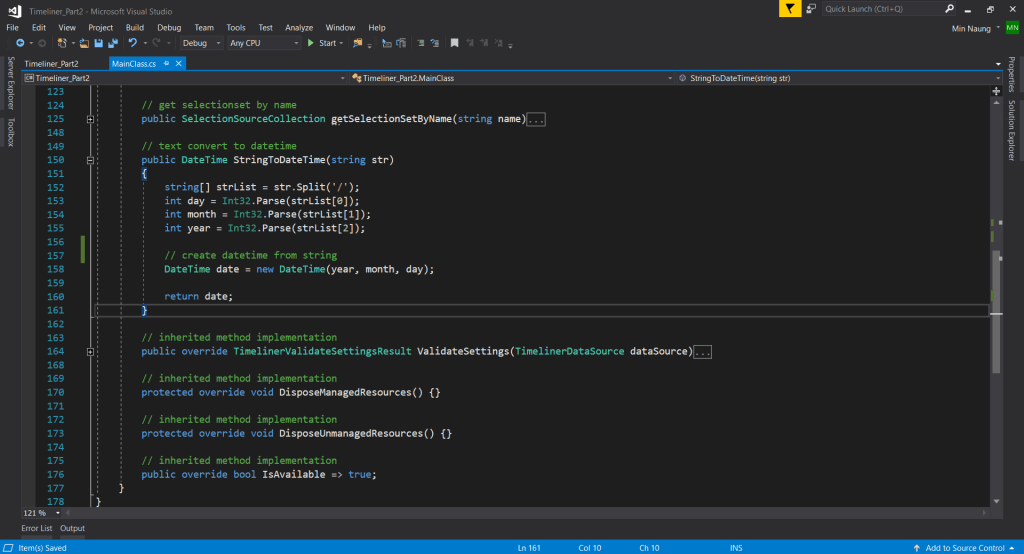The width and height of the screenshot is (1024, 554).
Task: Click Add to Source Control in status bar
Action: (x=964, y=548)
